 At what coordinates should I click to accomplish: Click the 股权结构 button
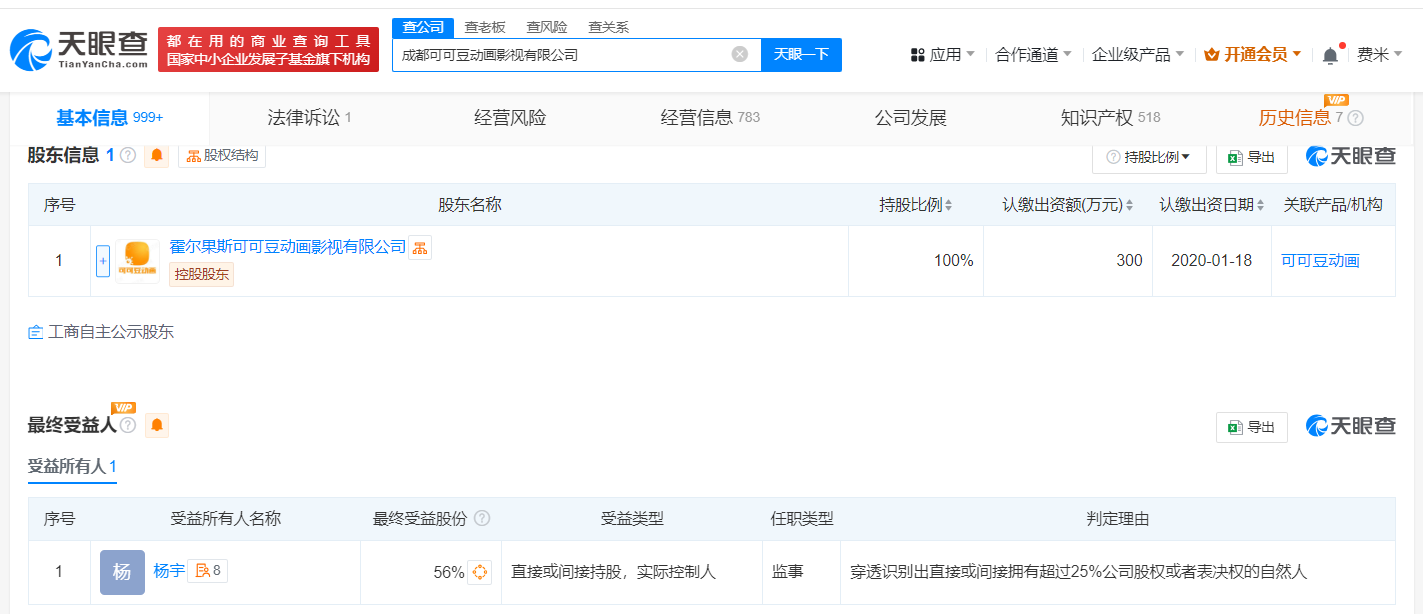222,156
